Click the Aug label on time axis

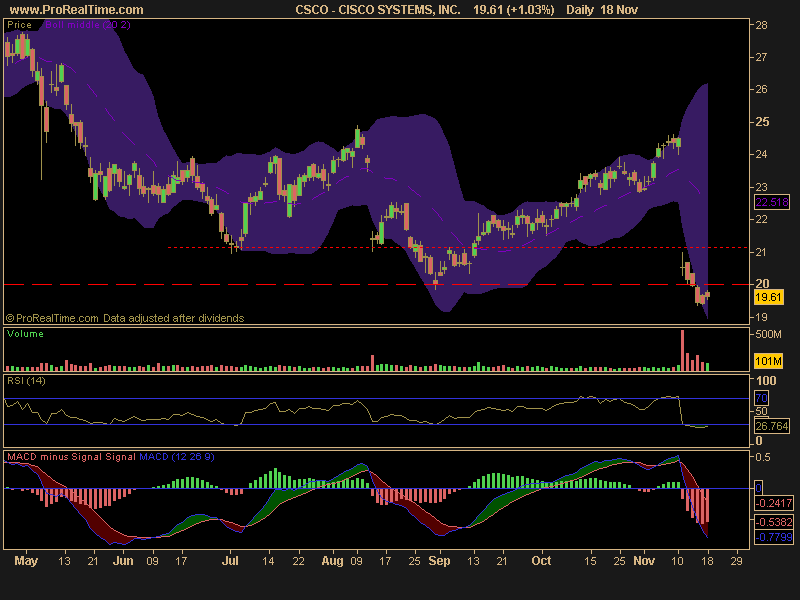[332, 561]
